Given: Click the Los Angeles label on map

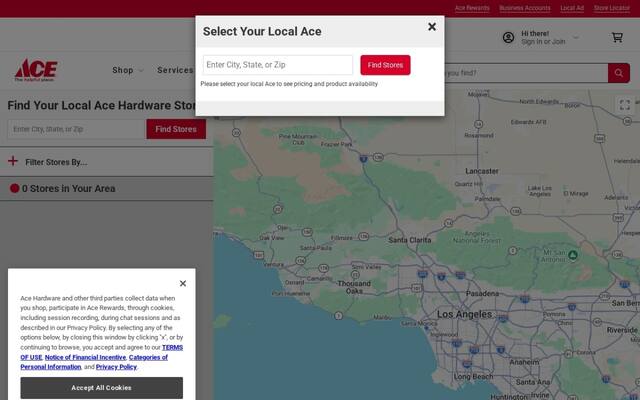Looking at the screenshot, I should (x=464, y=314).
